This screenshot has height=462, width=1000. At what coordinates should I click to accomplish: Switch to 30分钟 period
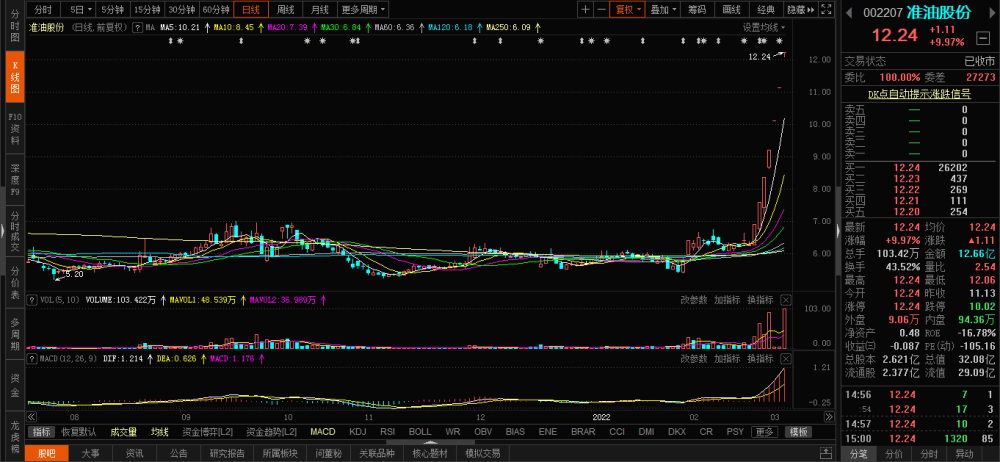[181, 10]
